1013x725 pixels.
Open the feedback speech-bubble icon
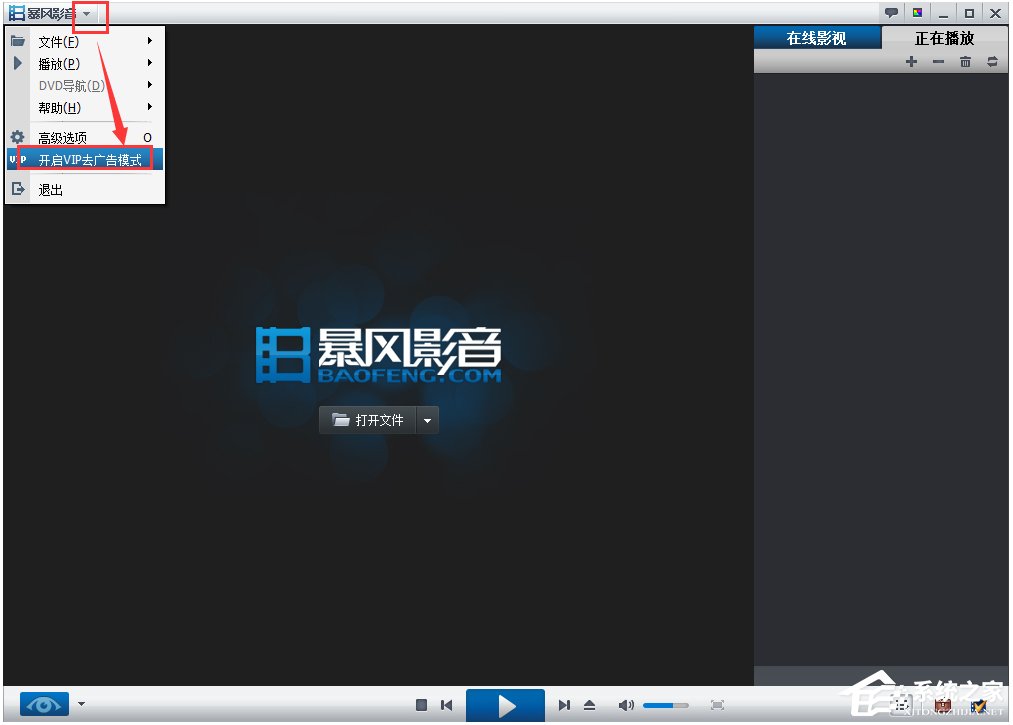click(891, 12)
